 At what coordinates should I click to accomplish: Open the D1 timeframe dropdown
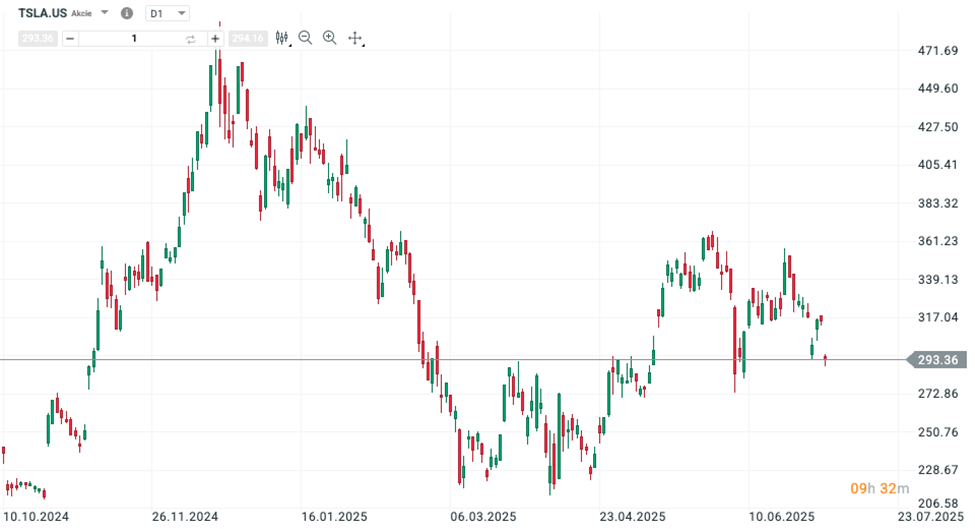click(167, 13)
